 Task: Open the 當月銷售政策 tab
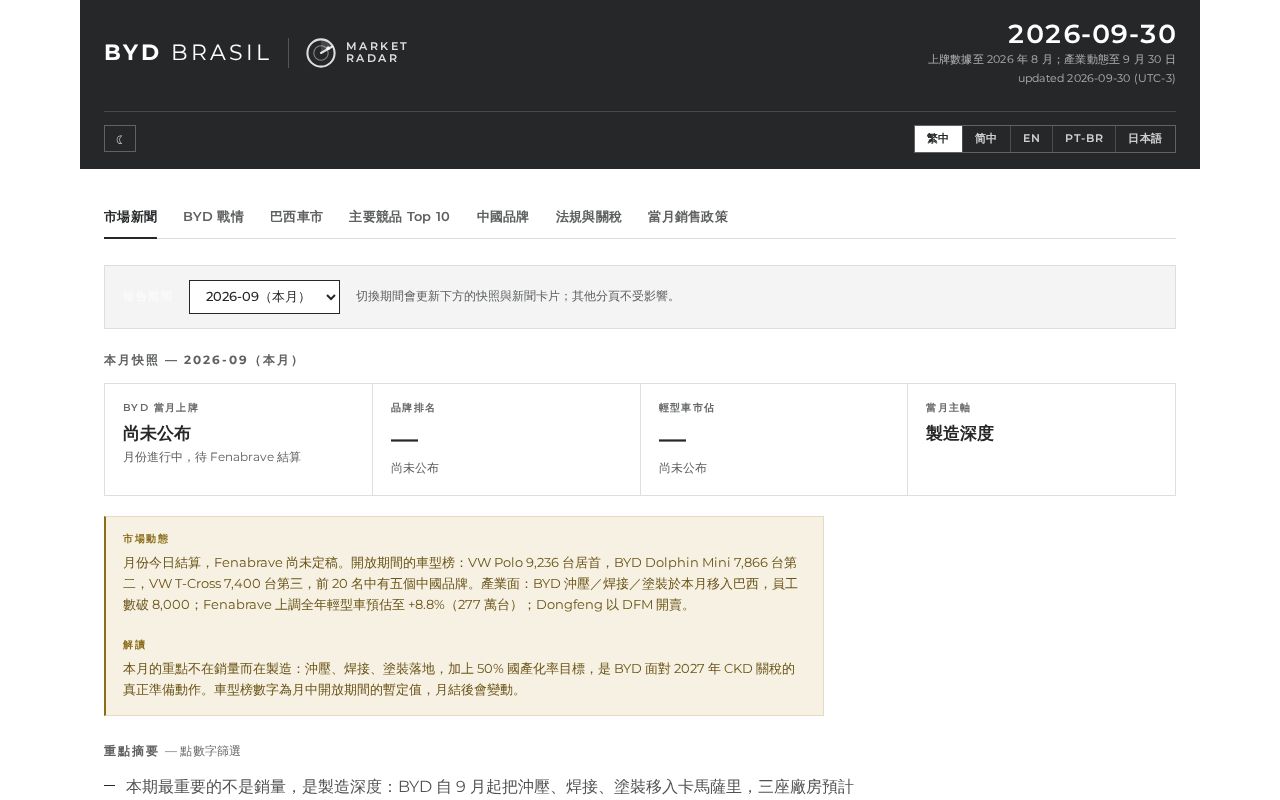tap(688, 217)
